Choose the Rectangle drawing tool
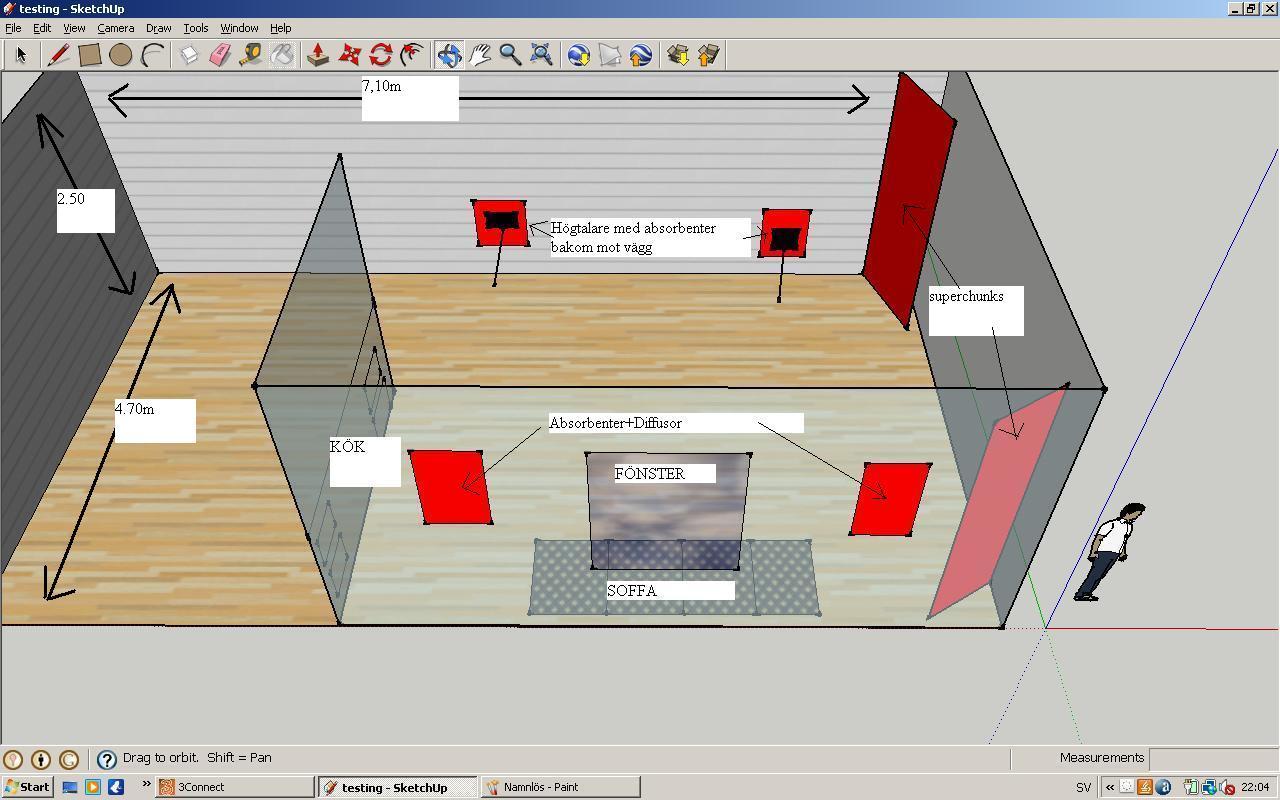Image resolution: width=1280 pixels, height=800 pixels. (89, 55)
